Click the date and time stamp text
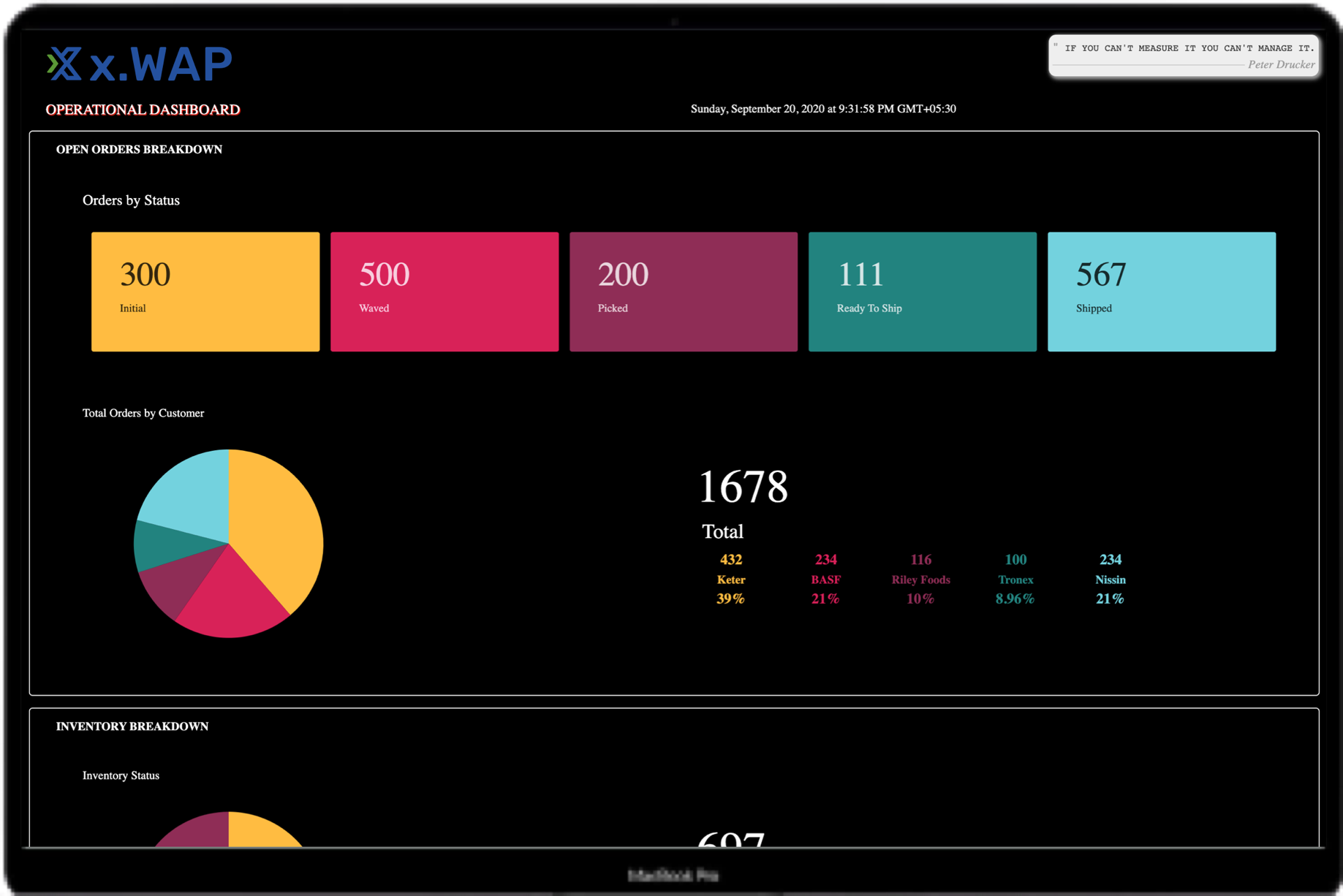 [x=823, y=109]
